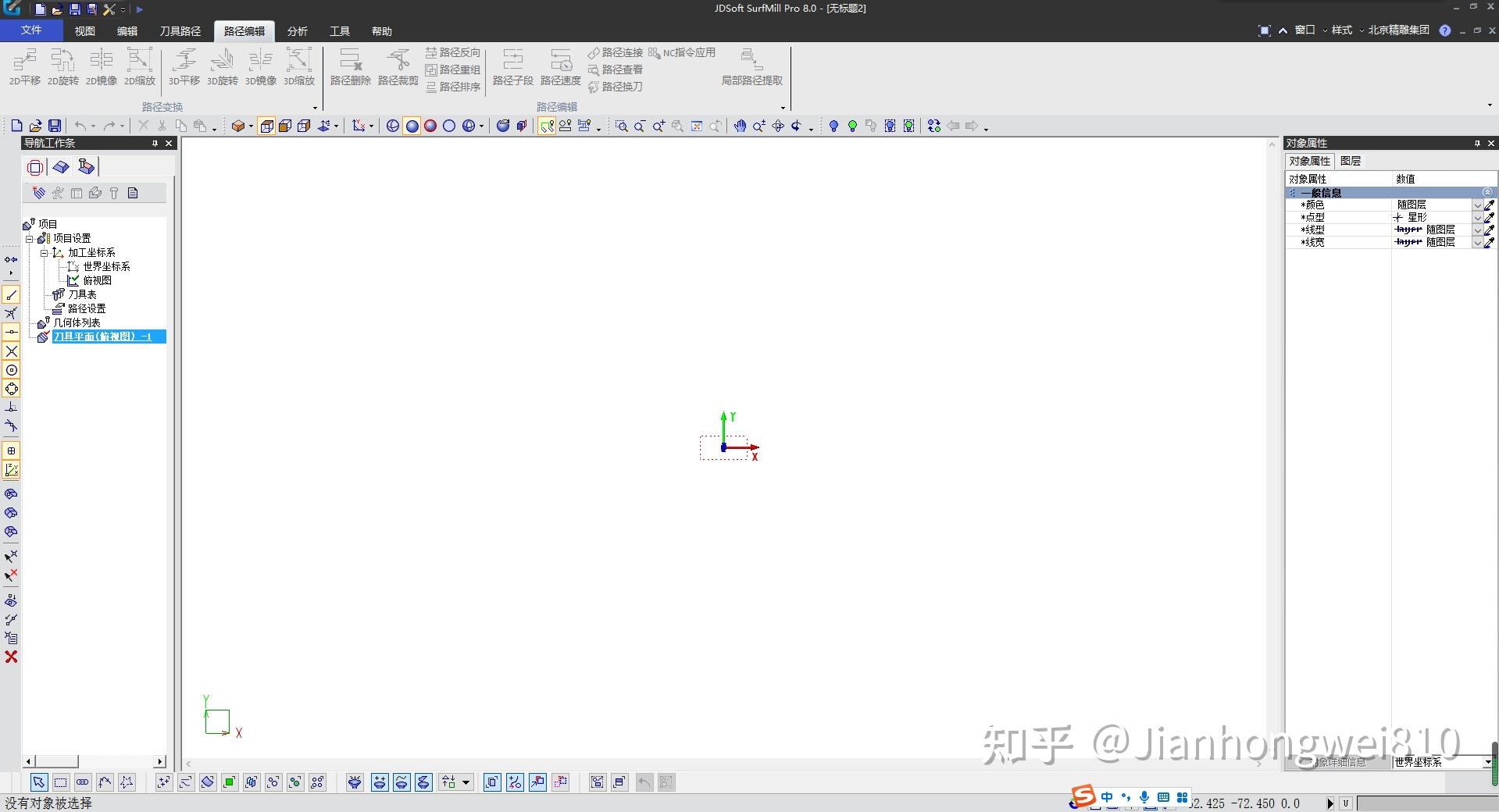This screenshot has height=812, width=1499.
Task: Switch to the 图层 panel tab
Action: click(x=1351, y=161)
